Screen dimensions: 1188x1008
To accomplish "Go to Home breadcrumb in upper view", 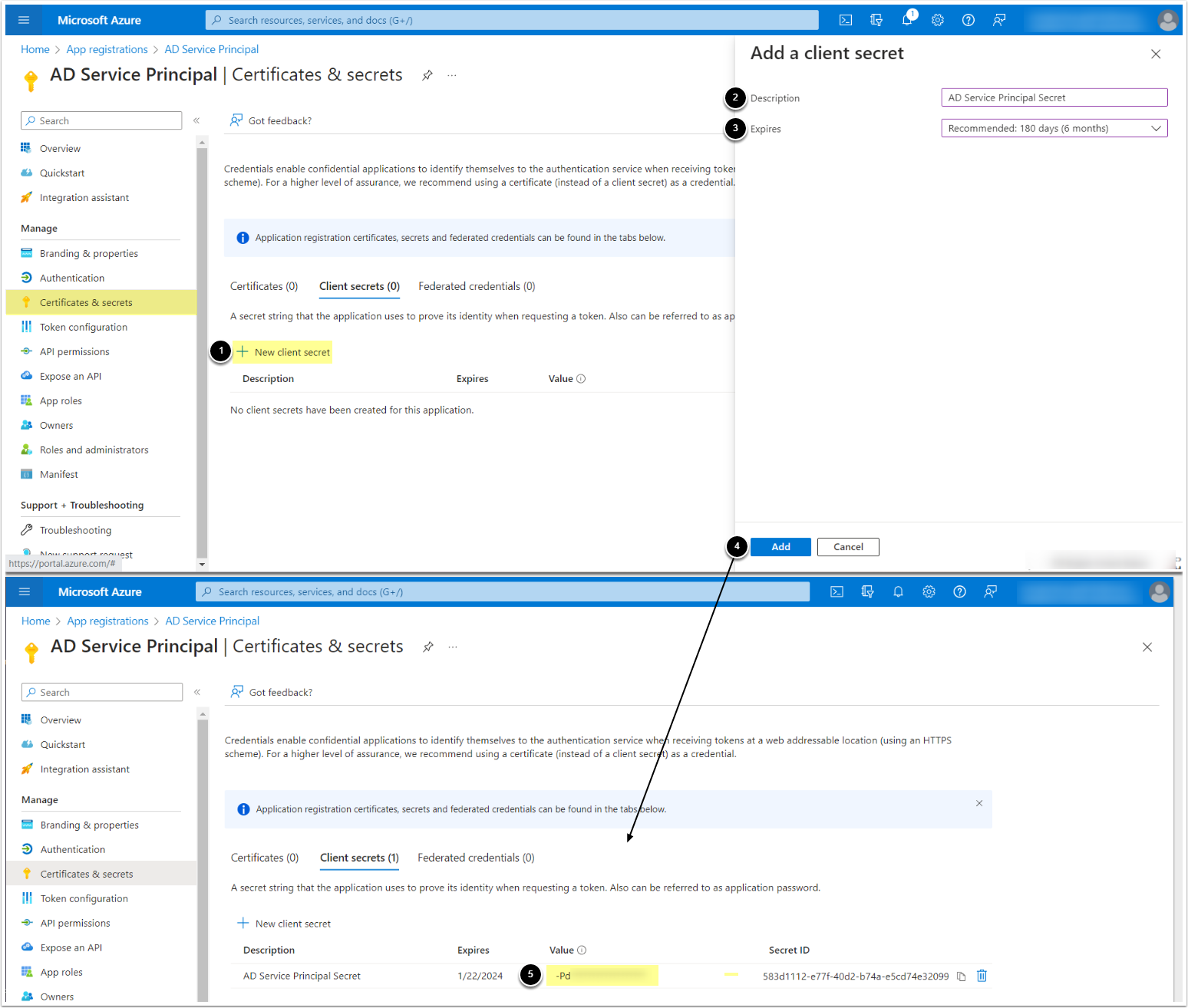I will tap(35, 49).
